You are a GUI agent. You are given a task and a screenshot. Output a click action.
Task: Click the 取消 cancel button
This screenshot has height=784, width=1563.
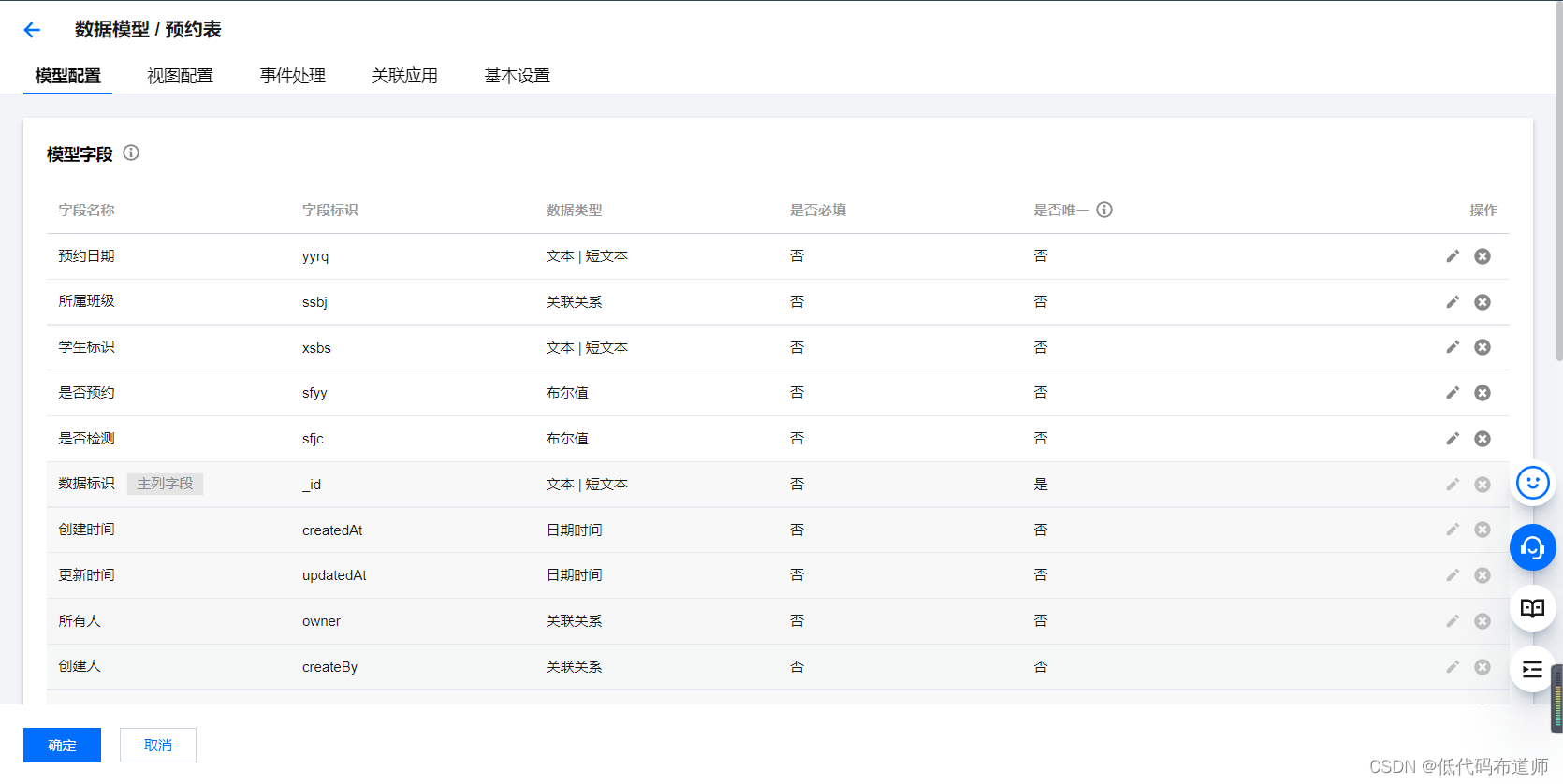(158, 745)
